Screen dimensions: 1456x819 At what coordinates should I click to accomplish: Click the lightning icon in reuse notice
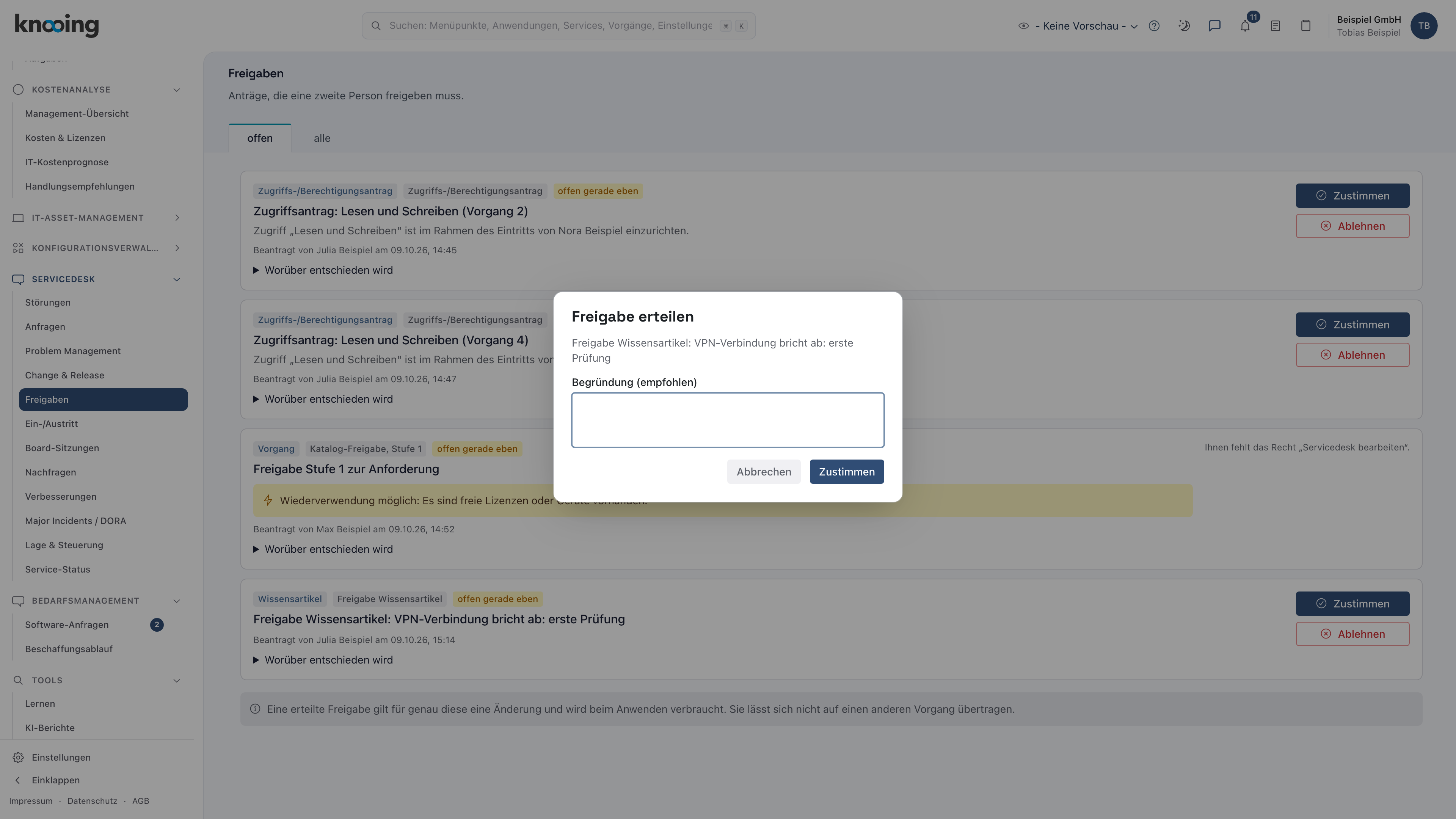tap(268, 500)
